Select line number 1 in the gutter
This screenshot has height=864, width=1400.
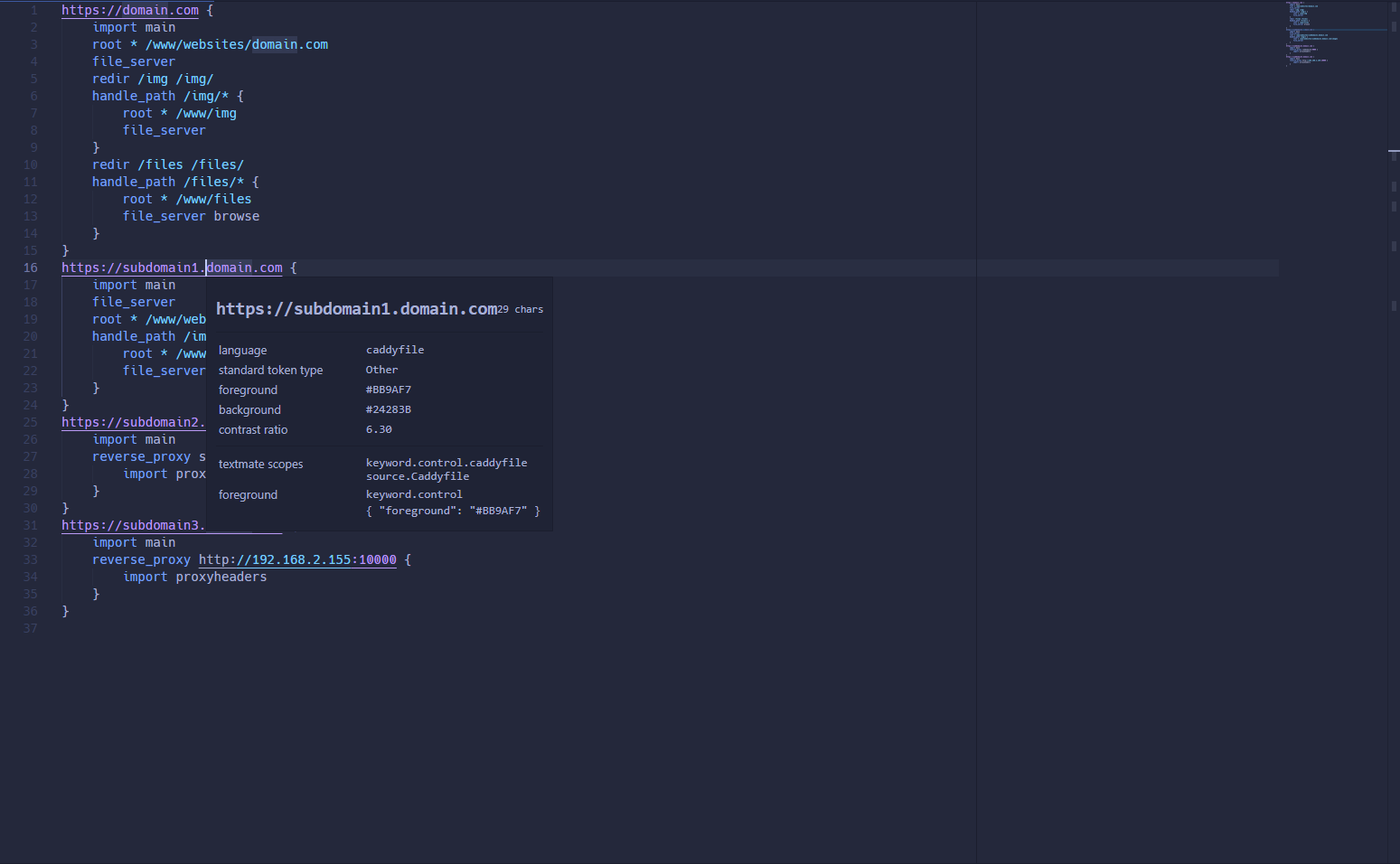coord(33,10)
